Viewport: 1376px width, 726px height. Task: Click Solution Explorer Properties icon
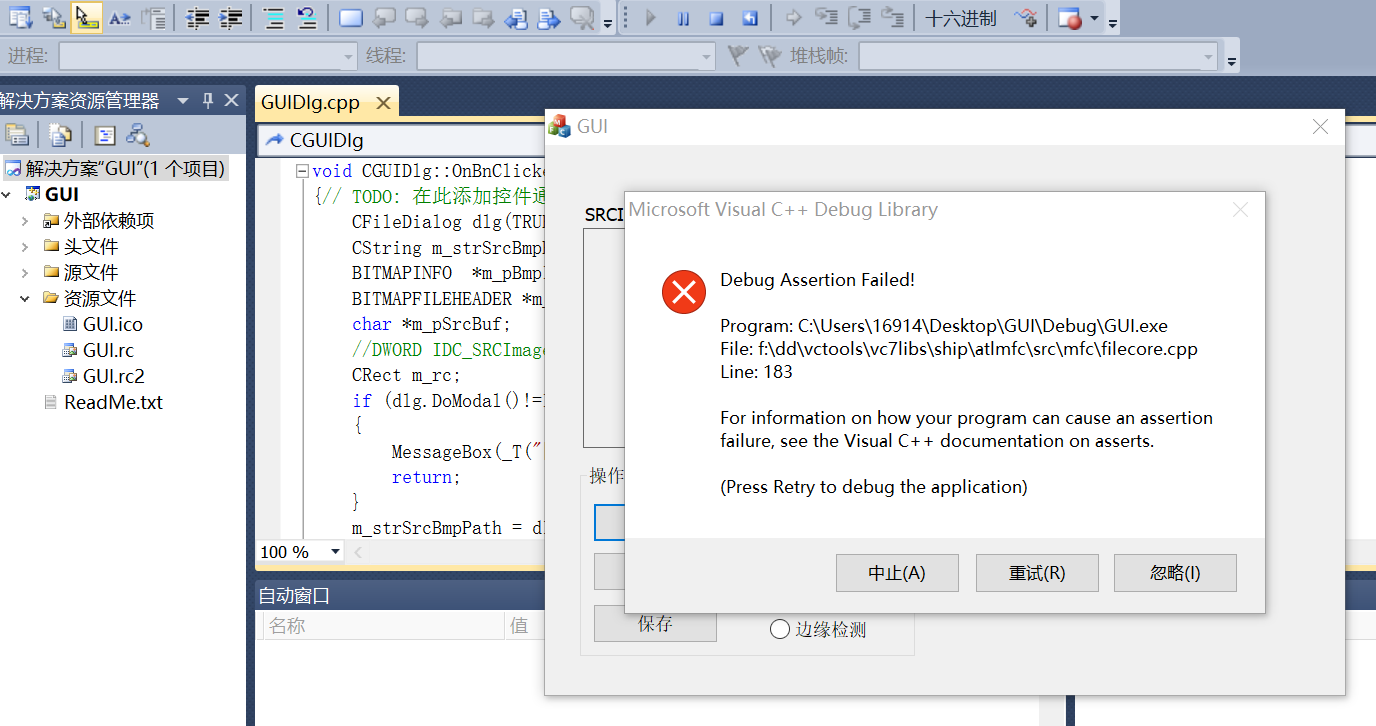[x=17, y=135]
